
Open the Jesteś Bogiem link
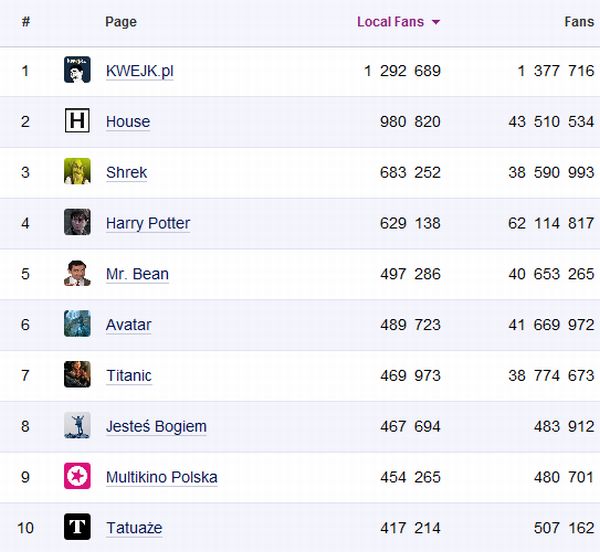(x=156, y=427)
